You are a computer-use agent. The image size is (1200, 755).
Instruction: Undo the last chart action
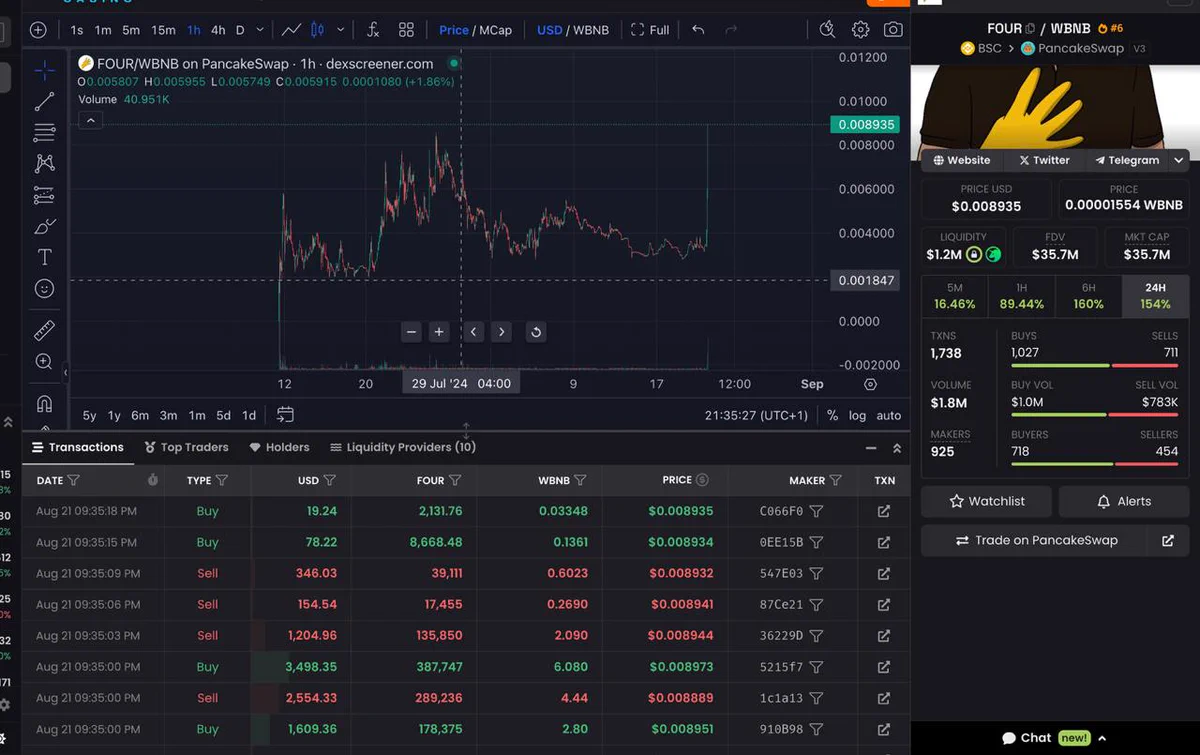click(698, 30)
